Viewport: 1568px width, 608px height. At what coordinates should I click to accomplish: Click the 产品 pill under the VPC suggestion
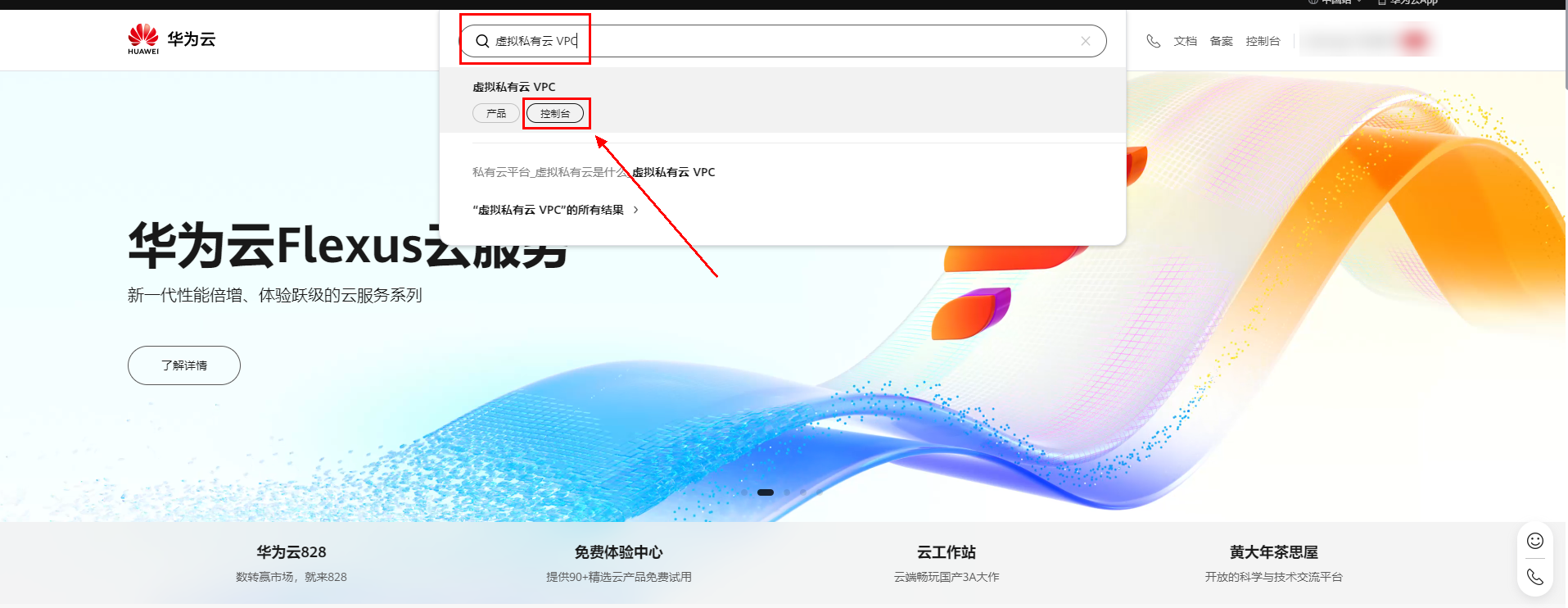496,113
